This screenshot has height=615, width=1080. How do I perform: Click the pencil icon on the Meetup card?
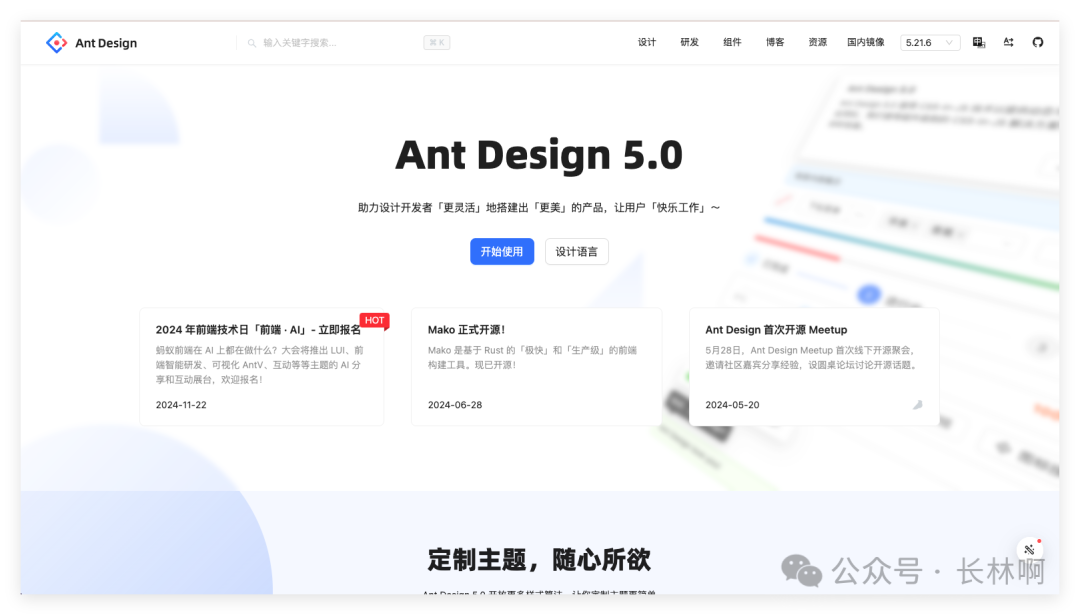[x=919, y=404]
